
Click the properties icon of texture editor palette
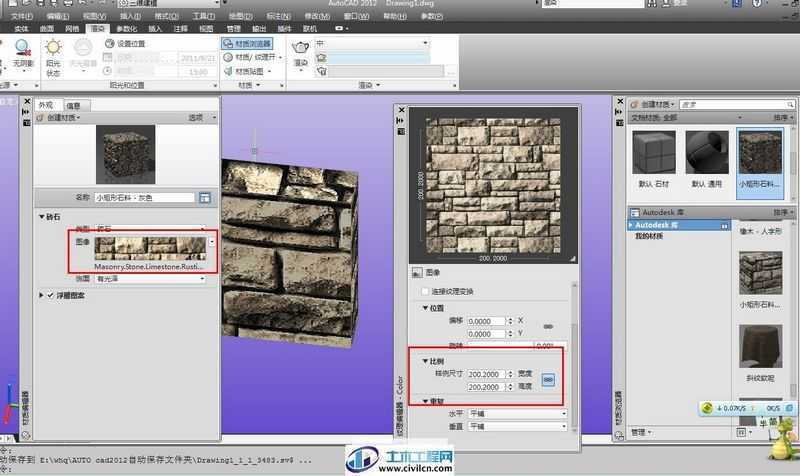[401, 132]
